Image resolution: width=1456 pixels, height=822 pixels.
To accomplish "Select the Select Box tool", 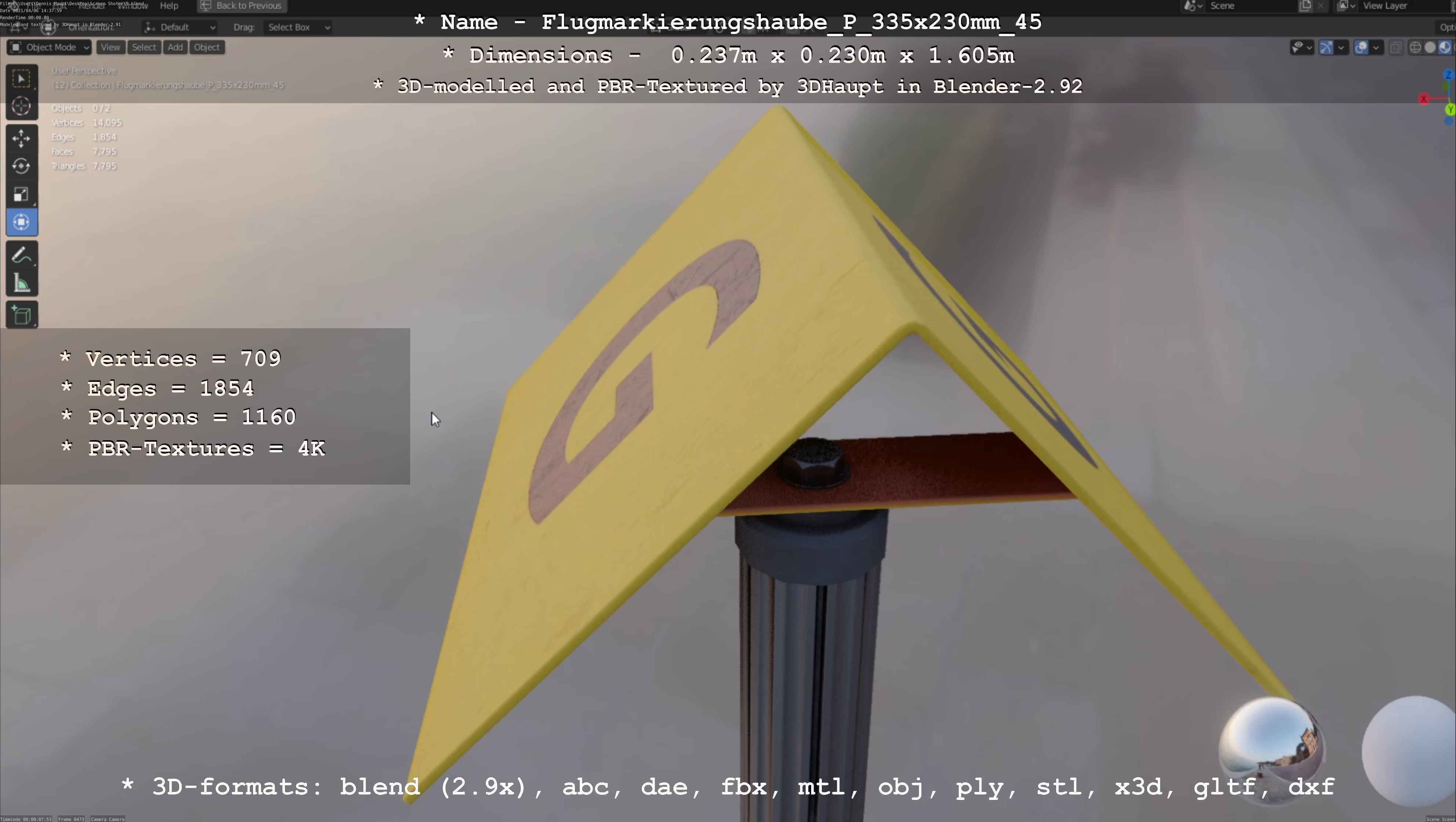I will pyautogui.click(x=21, y=79).
